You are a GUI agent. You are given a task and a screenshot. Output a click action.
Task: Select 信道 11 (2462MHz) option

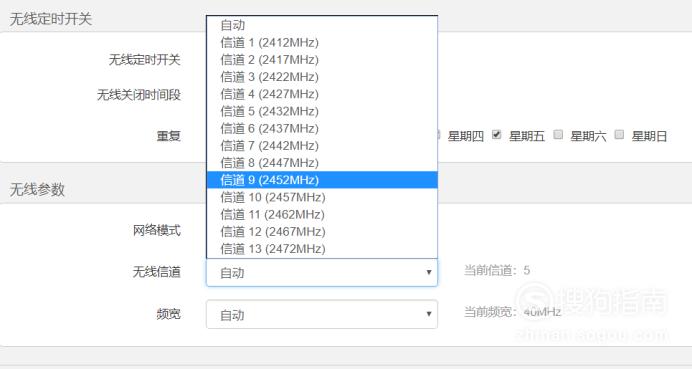click(x=322, y=214)
